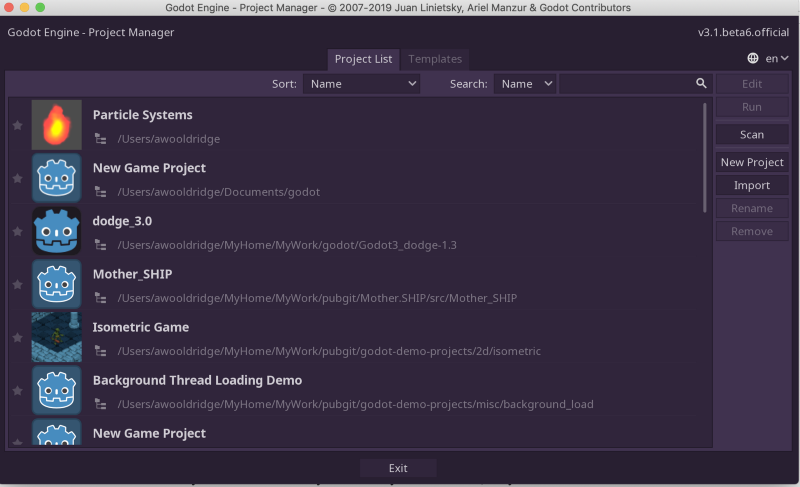
Task: Favorite the Particle Systems project star
Action: [x=17, y=125]
